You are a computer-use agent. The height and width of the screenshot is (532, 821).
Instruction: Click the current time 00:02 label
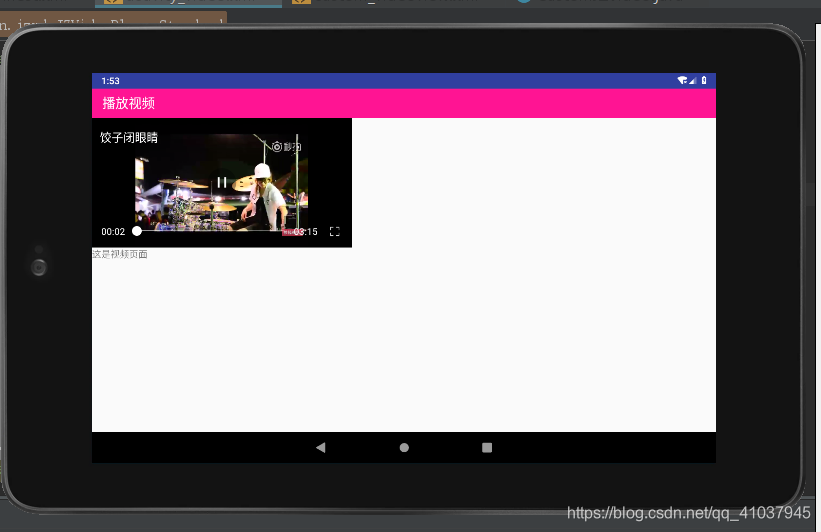coord(113,231)
